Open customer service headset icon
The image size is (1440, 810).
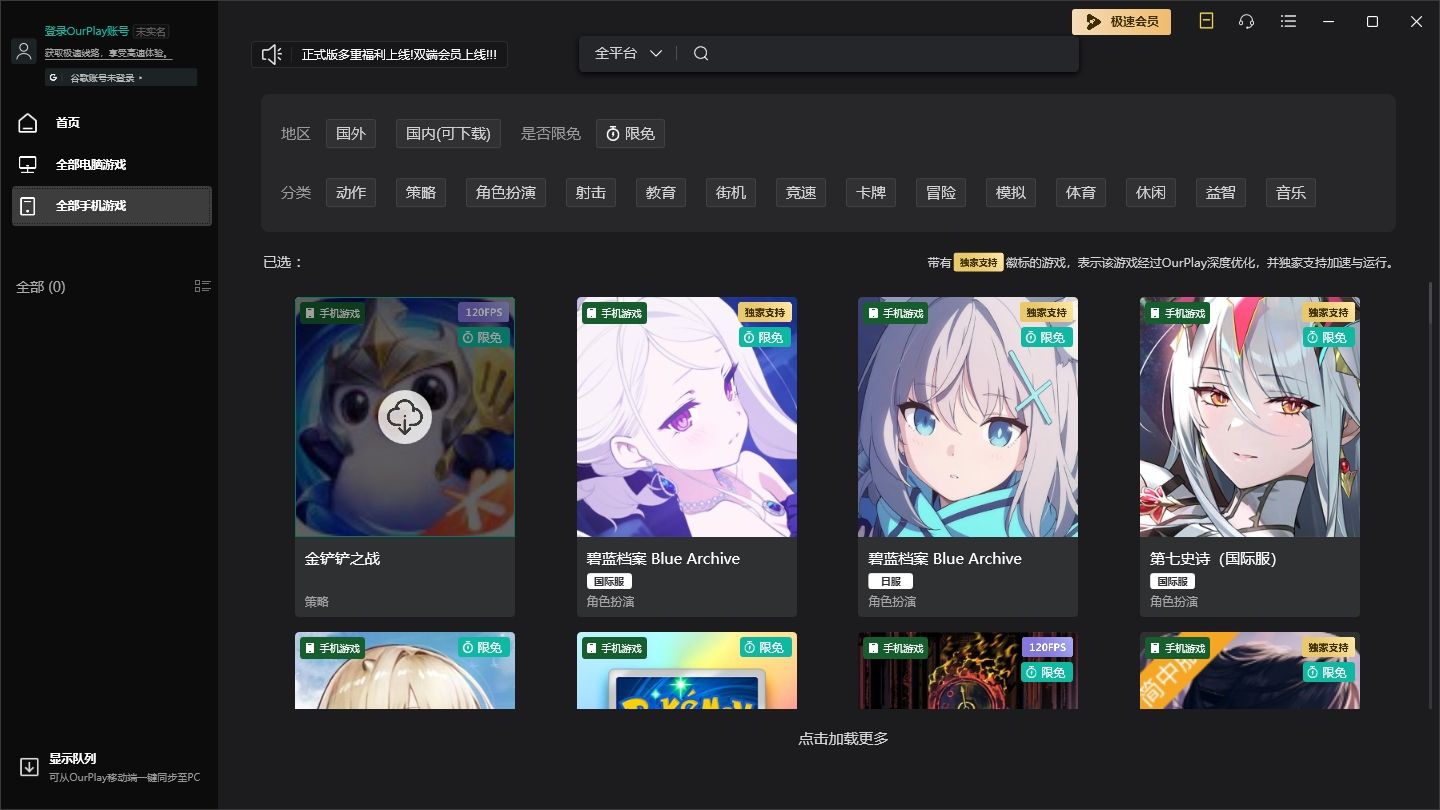click(x=1246, y=21)
